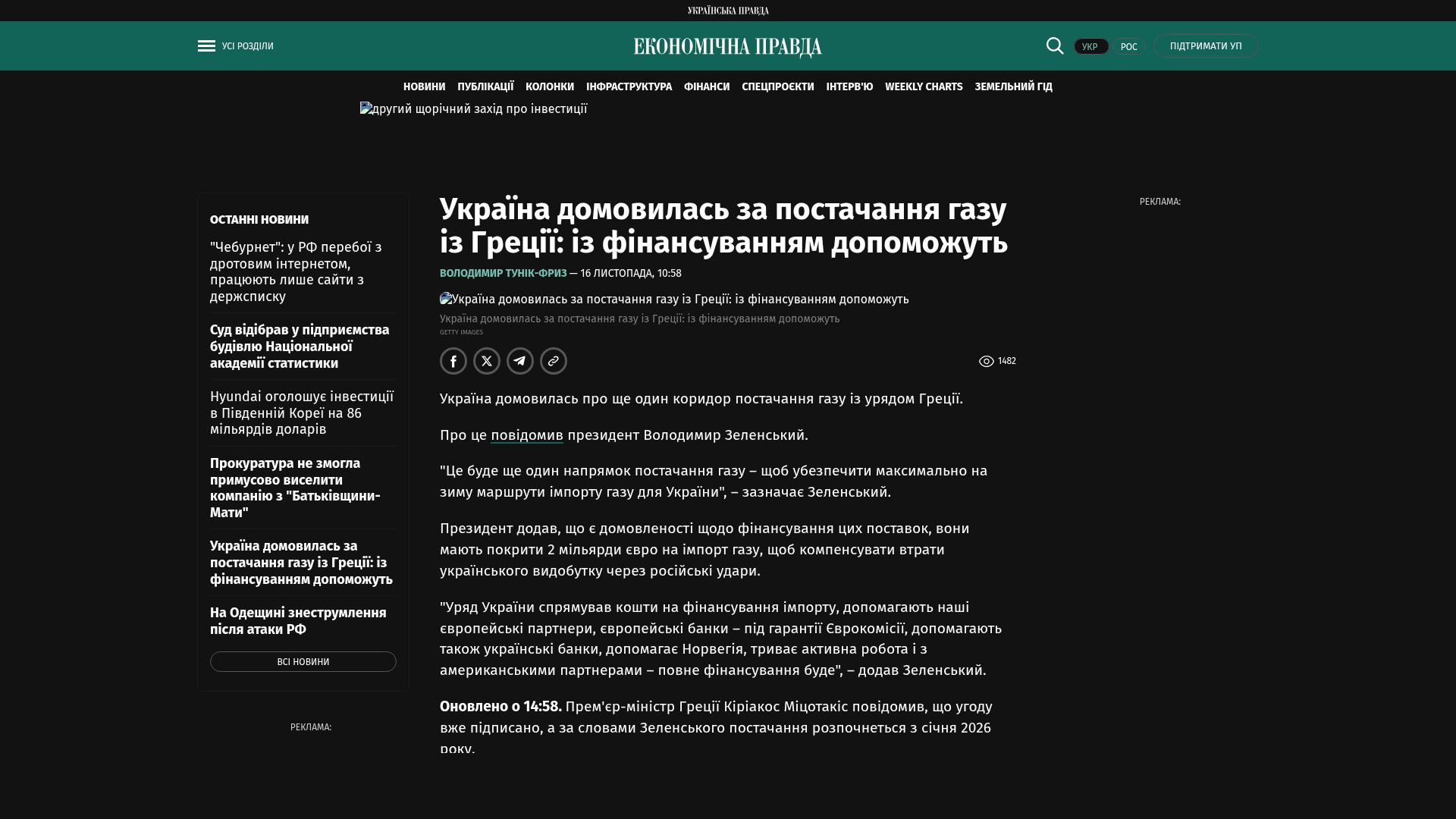Image resolution: width=1456 pixels, height=819 pixels.
Task: Share article on Facebook
Action: 453,361
